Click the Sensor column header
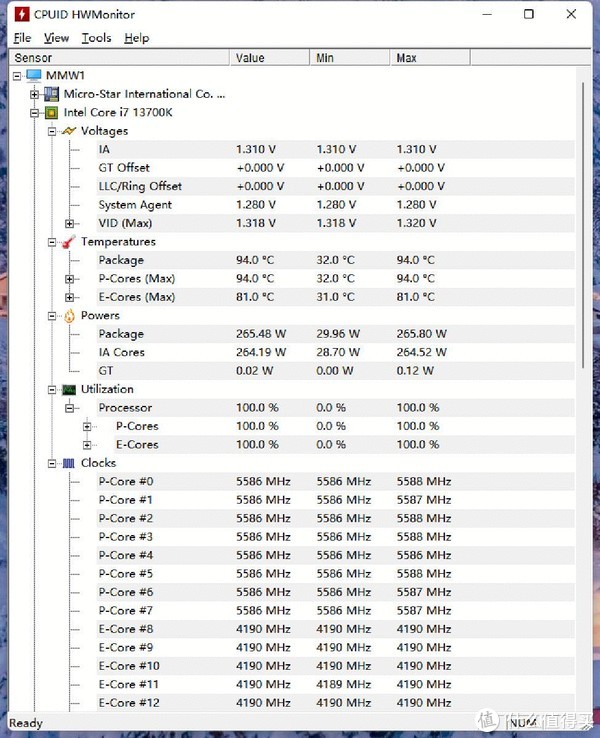This screenshot has width=600, height=738. [120, 57]
